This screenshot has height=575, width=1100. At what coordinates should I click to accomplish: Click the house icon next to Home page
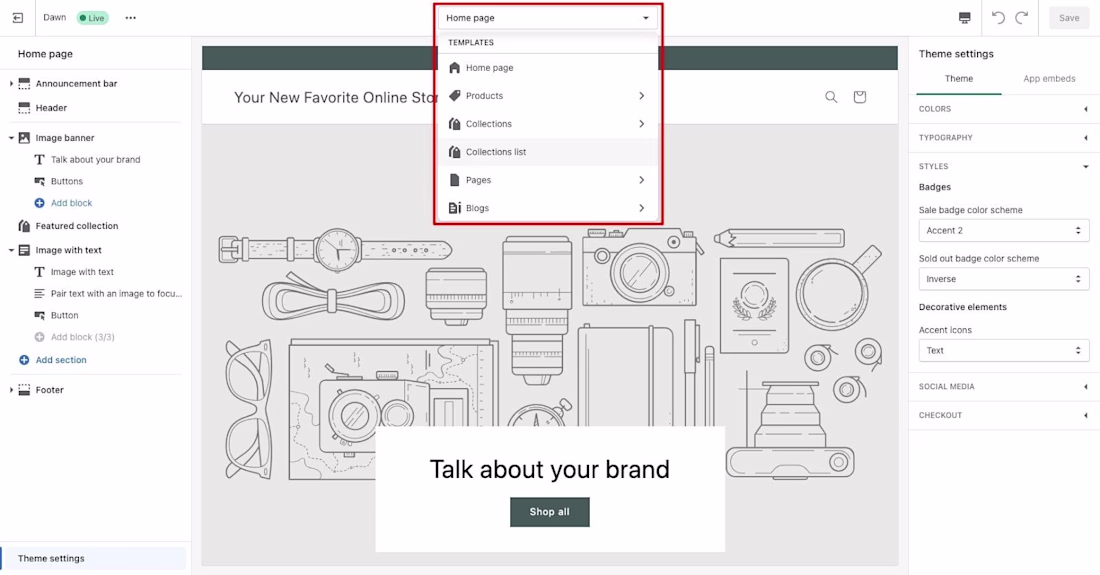(x=455, y=67)
